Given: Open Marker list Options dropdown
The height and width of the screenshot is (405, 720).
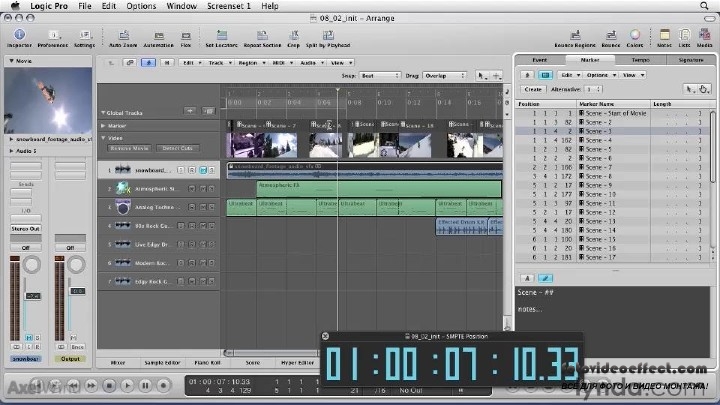Looking at the screenshot, I should (600, 75).
